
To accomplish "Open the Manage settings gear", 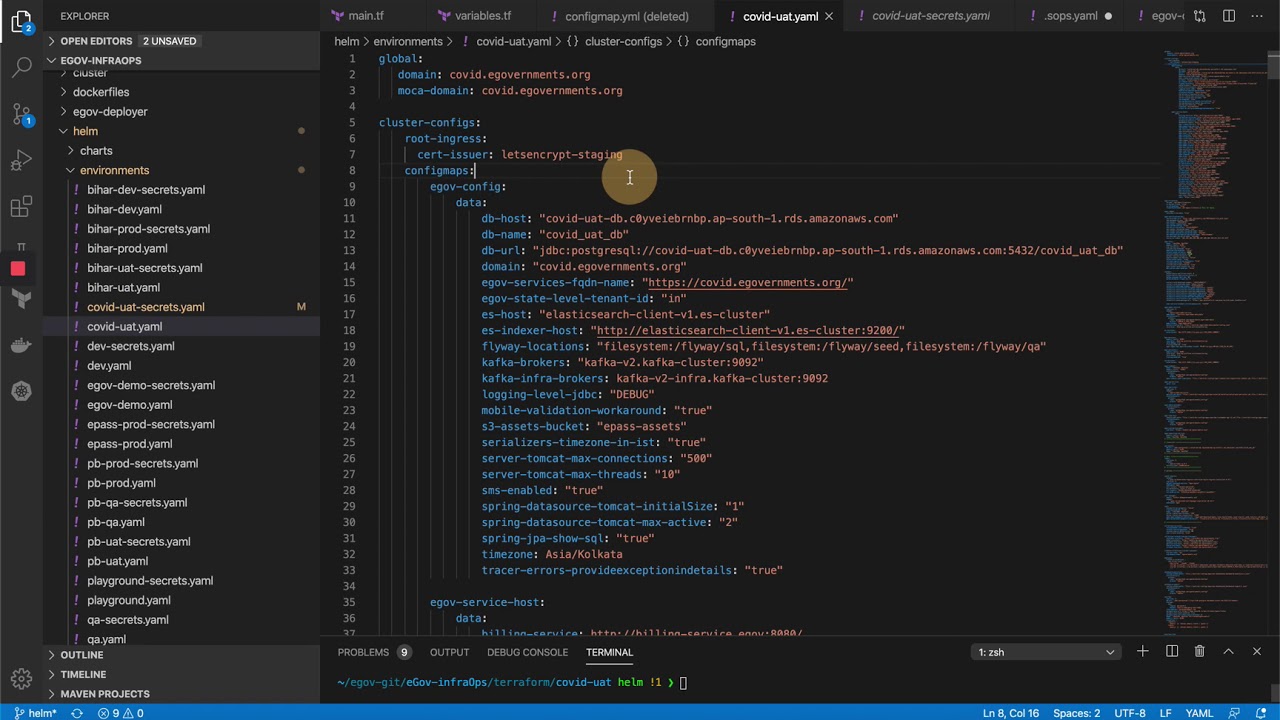I will click(21, 679).
